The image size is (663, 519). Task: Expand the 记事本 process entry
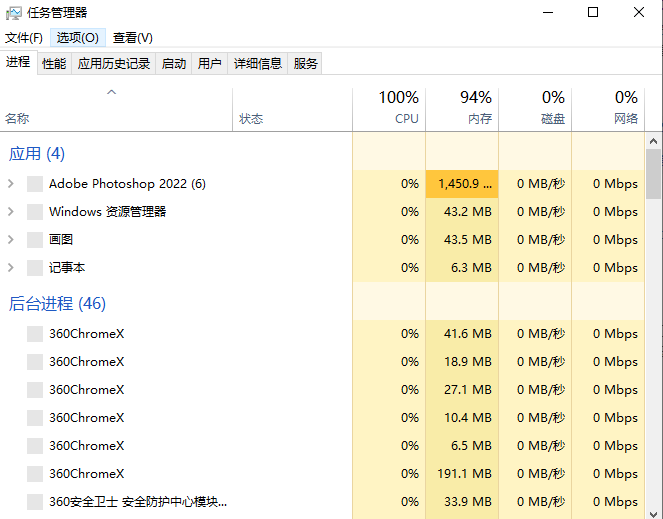[10, 268]
